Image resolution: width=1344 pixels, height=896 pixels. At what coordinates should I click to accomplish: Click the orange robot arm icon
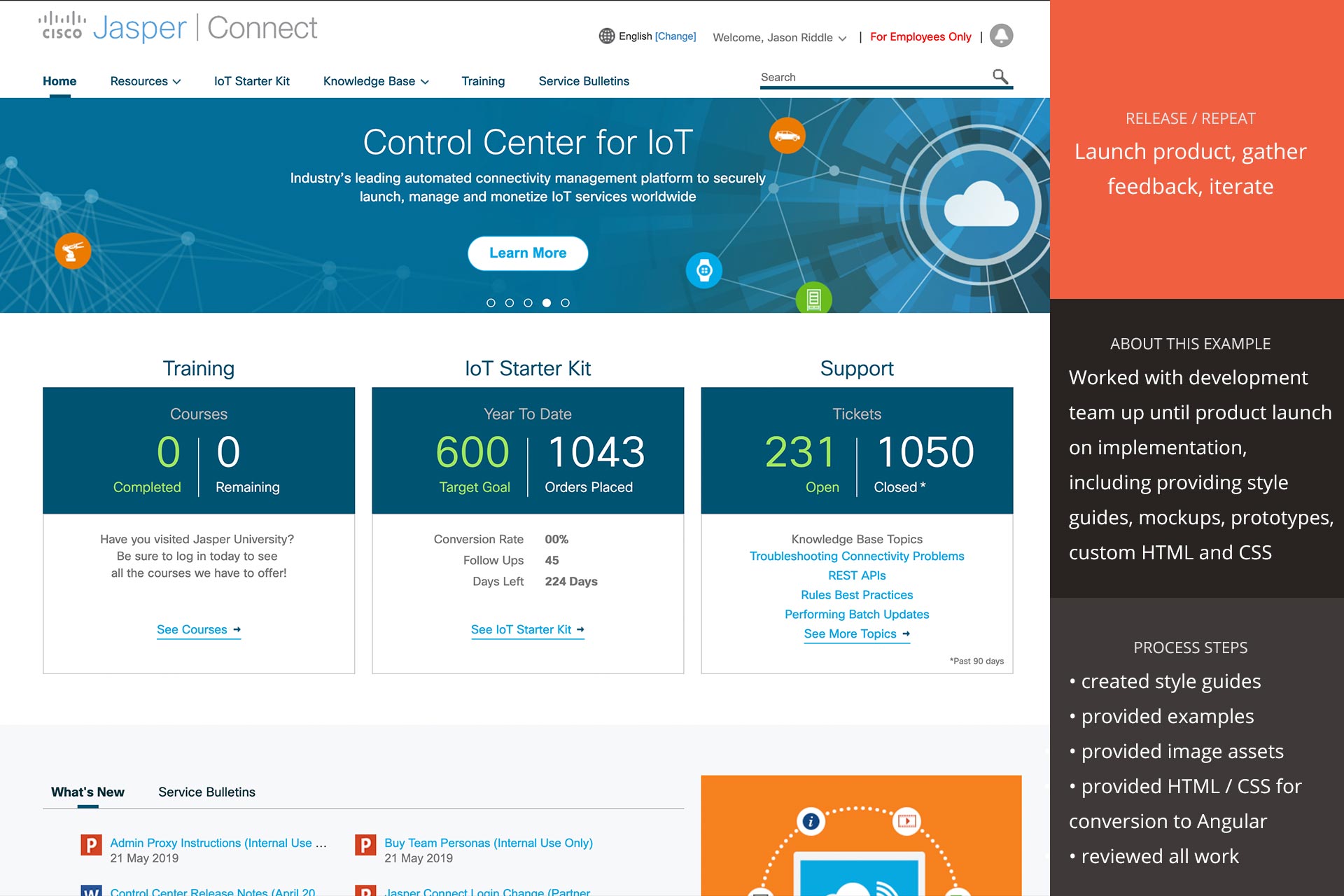pos(73,251)
